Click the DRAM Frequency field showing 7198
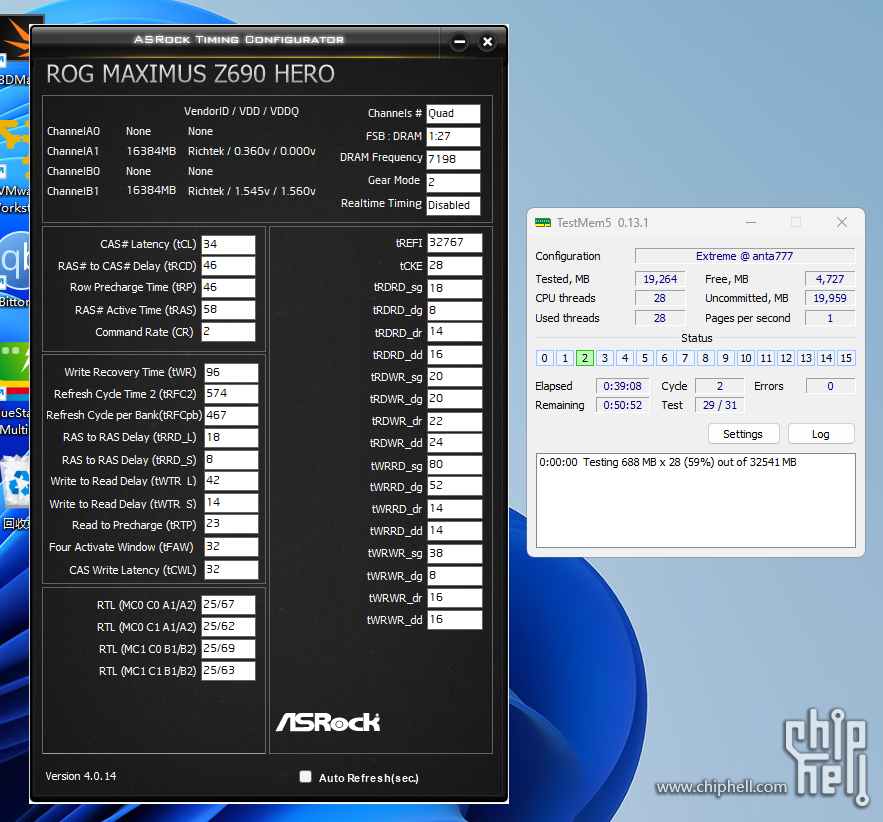Viewport: 883px width, 822px height. pos(453,159)
